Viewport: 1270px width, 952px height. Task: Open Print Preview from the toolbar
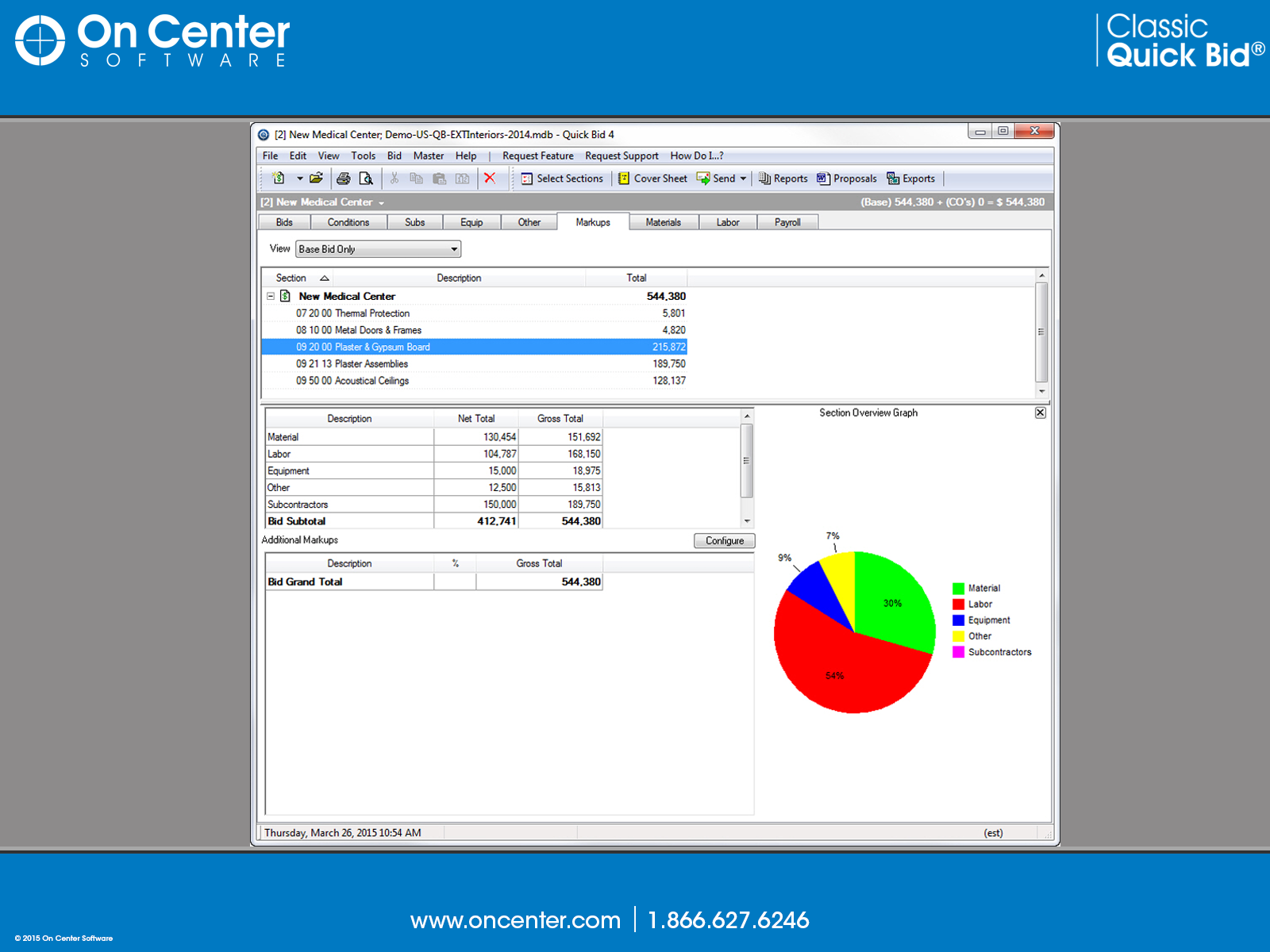(365, 178)
